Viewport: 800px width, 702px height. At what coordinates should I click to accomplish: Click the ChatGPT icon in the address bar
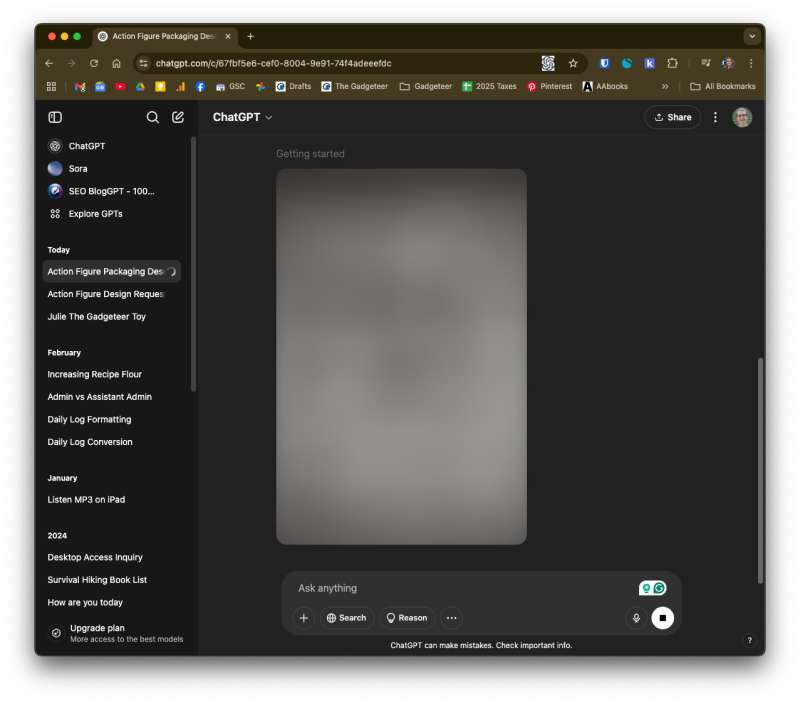pos(548,63)
